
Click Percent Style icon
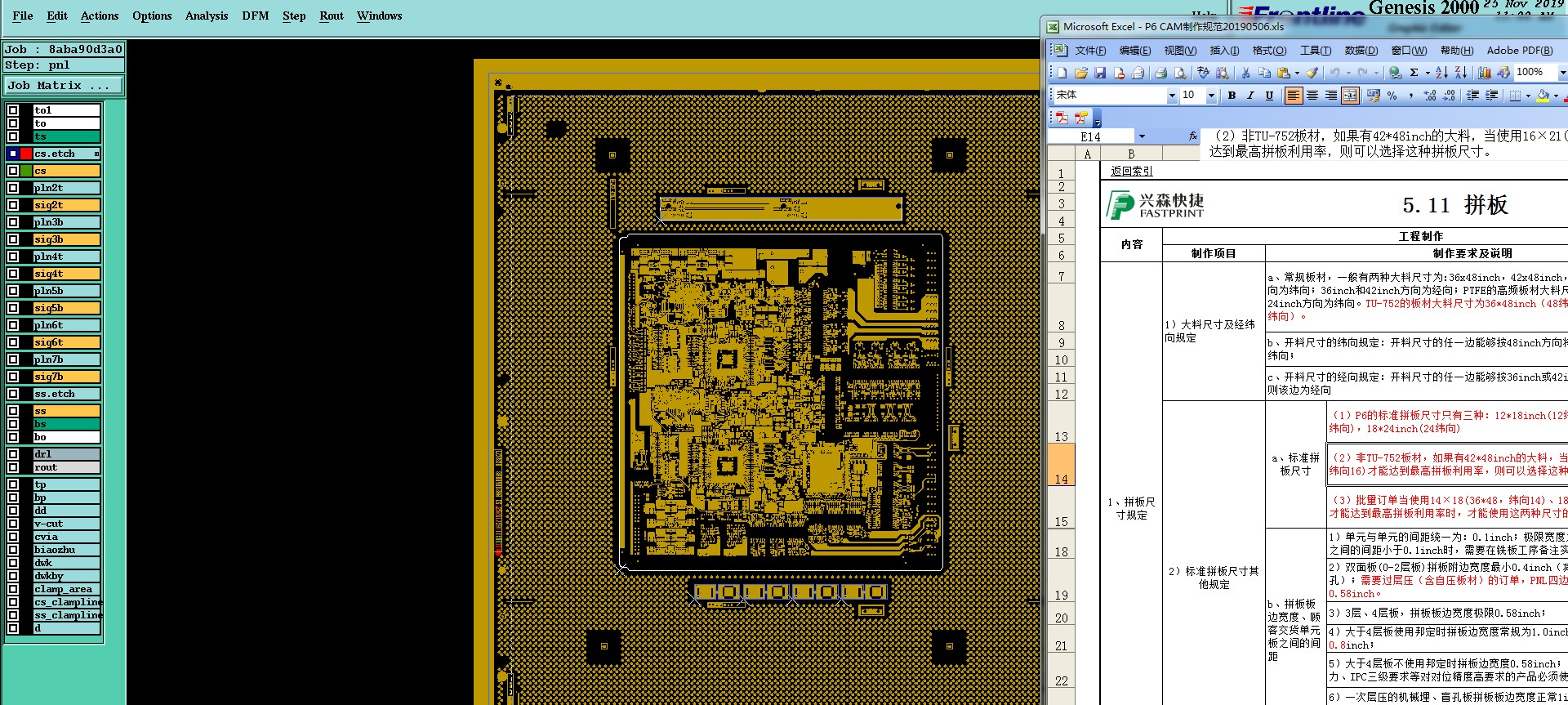tap(1392, 96)
